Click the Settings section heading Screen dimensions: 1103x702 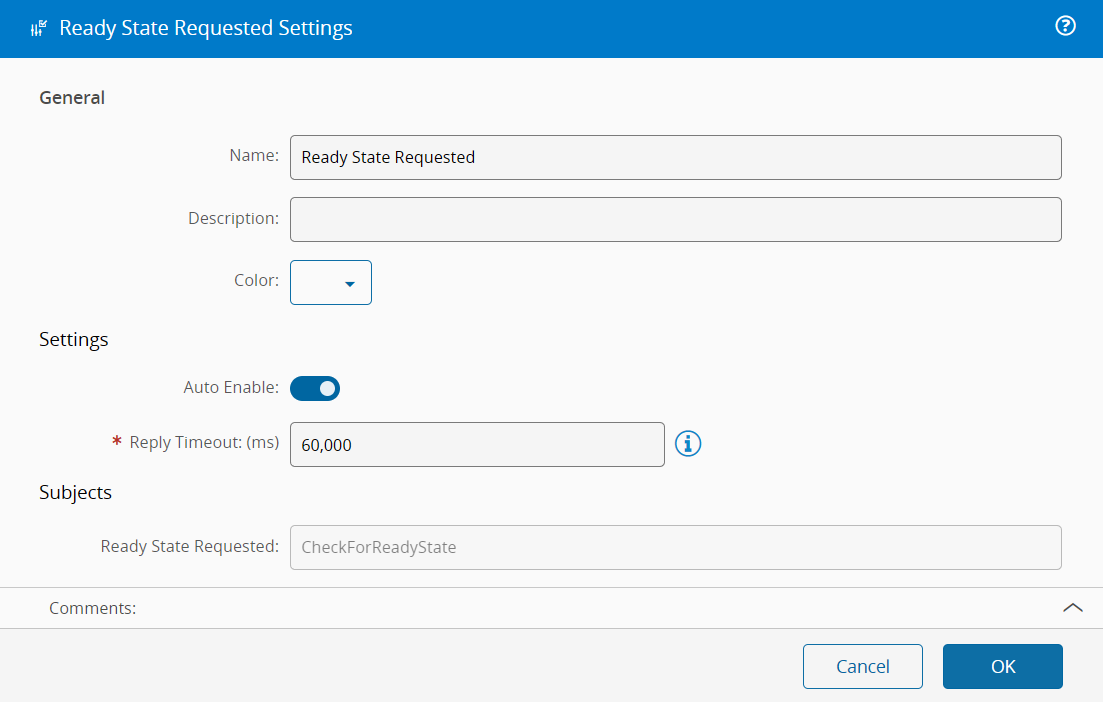[x=73, y=339]
